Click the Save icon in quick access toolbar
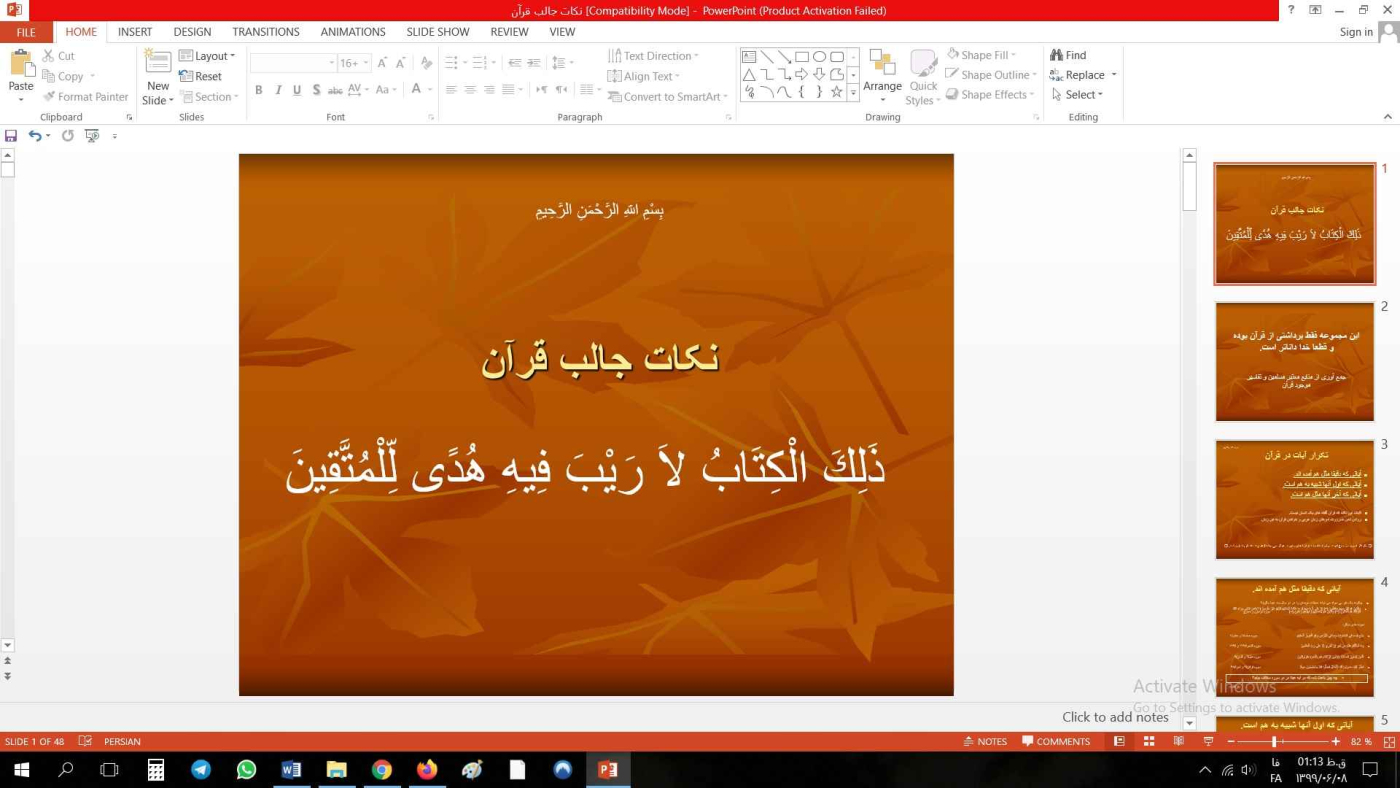 point(11,136)
